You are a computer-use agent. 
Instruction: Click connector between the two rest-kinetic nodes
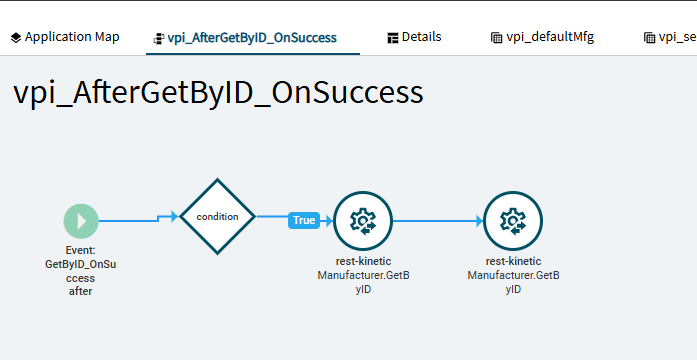[438, 221]
